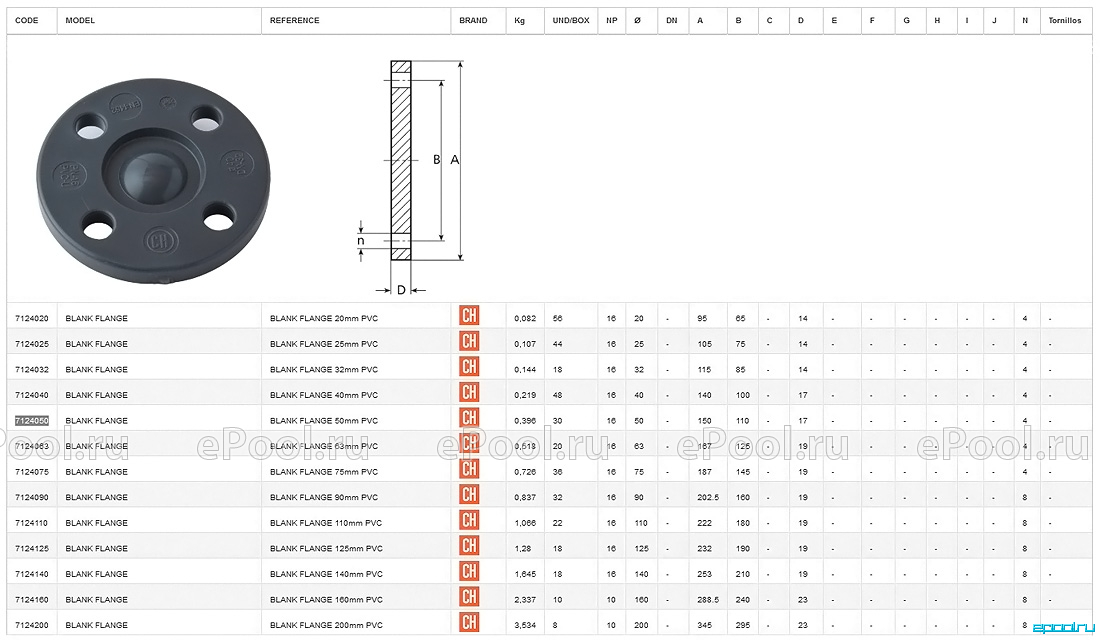Click reference BLANK FLANGE 110mm PVC
This screenshot has height=640, width=1100.
click(326, 523)
